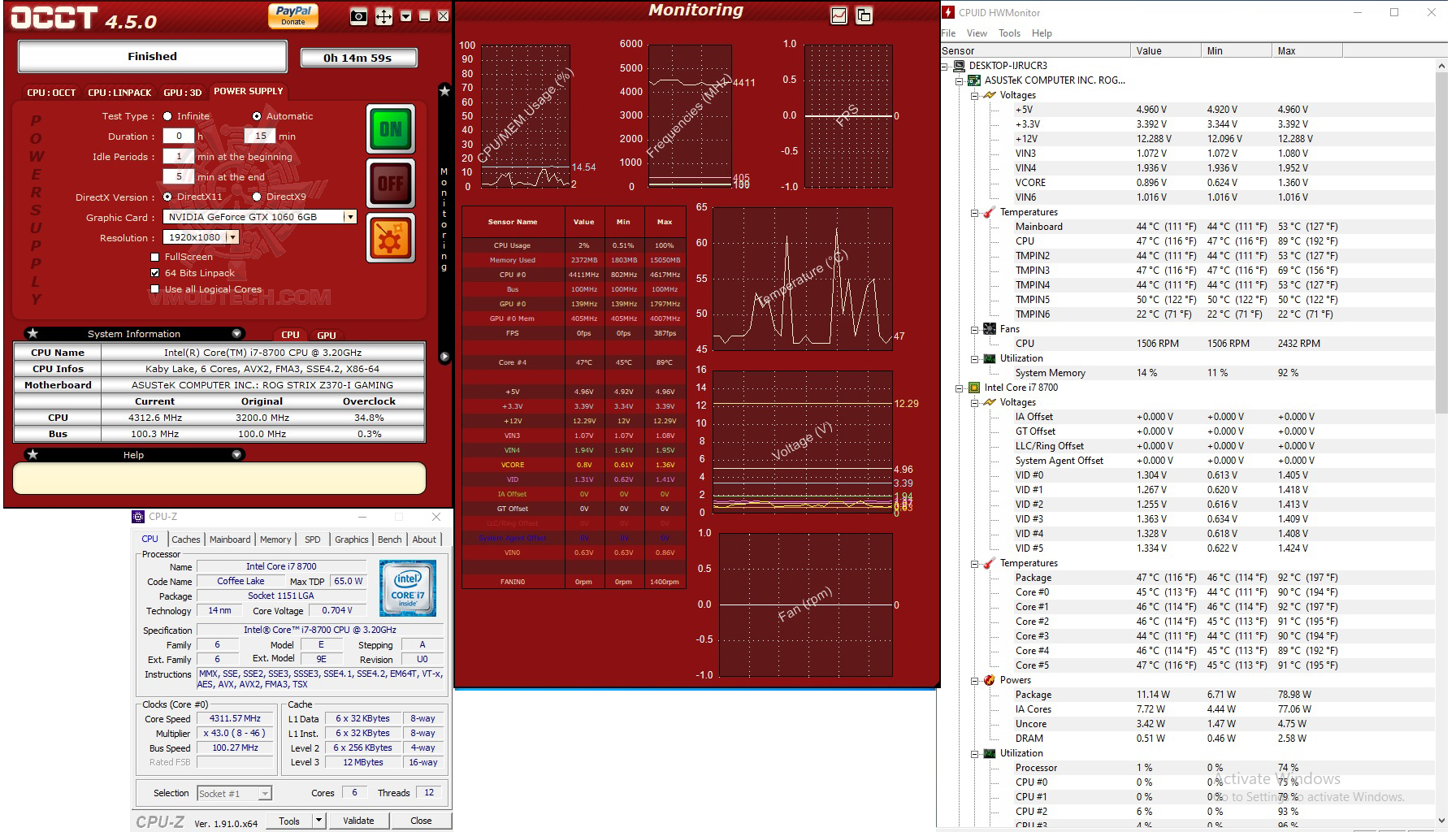
Task: Click the utilization icon above System Memory
Action: (x=990, y=358)
